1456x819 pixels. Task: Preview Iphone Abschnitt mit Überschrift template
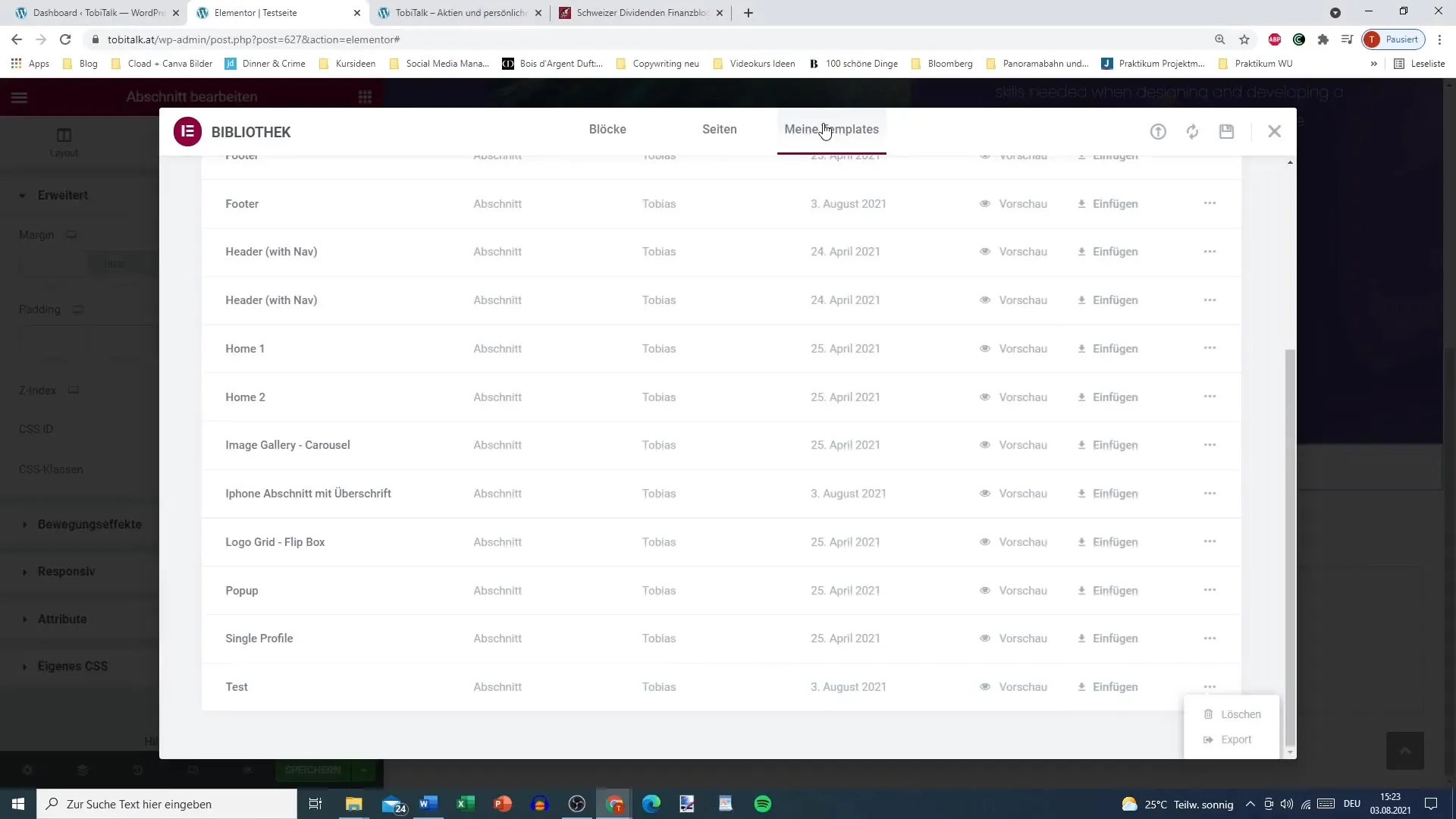tap(1013, 494)
